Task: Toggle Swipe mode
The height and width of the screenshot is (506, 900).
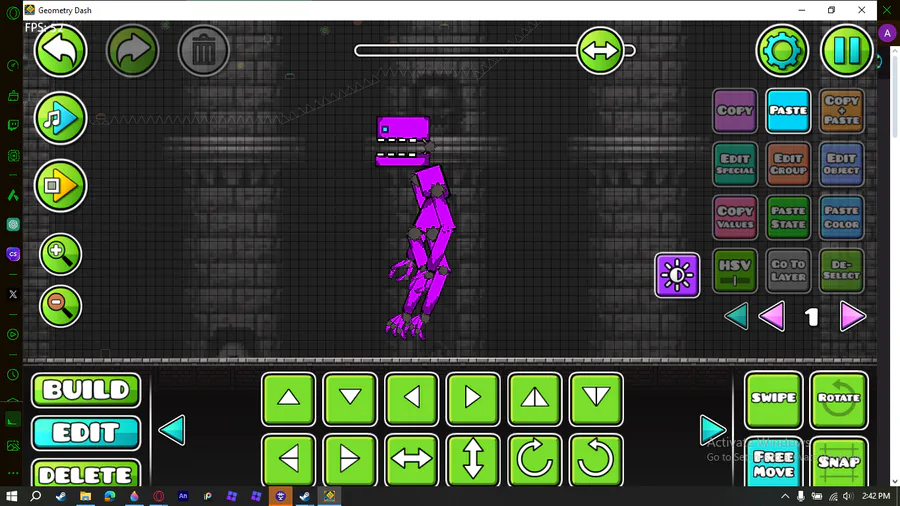Action: [774, 400]
